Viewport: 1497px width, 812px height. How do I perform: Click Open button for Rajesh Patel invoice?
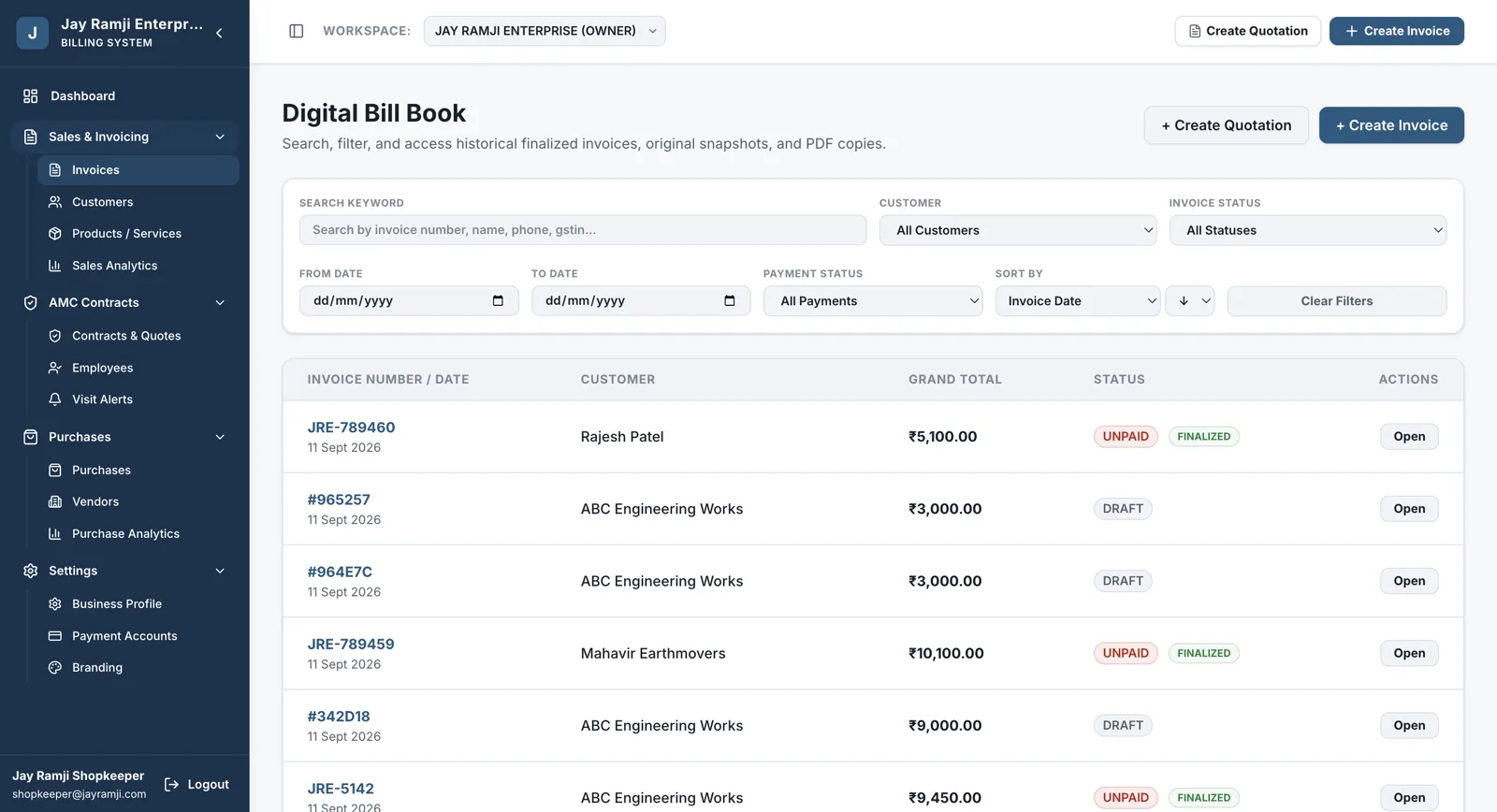tap(1409, 437)
